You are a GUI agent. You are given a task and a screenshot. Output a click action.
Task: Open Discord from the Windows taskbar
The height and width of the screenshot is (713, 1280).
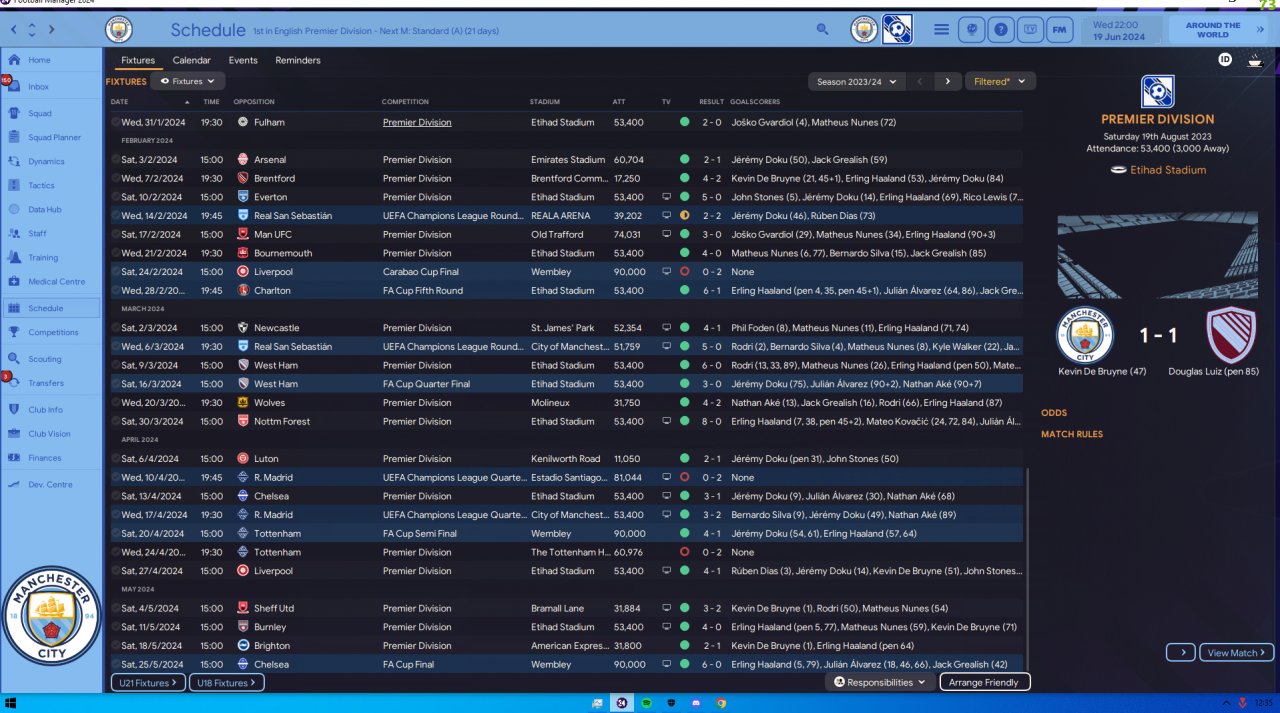click(x=696, y=703)
